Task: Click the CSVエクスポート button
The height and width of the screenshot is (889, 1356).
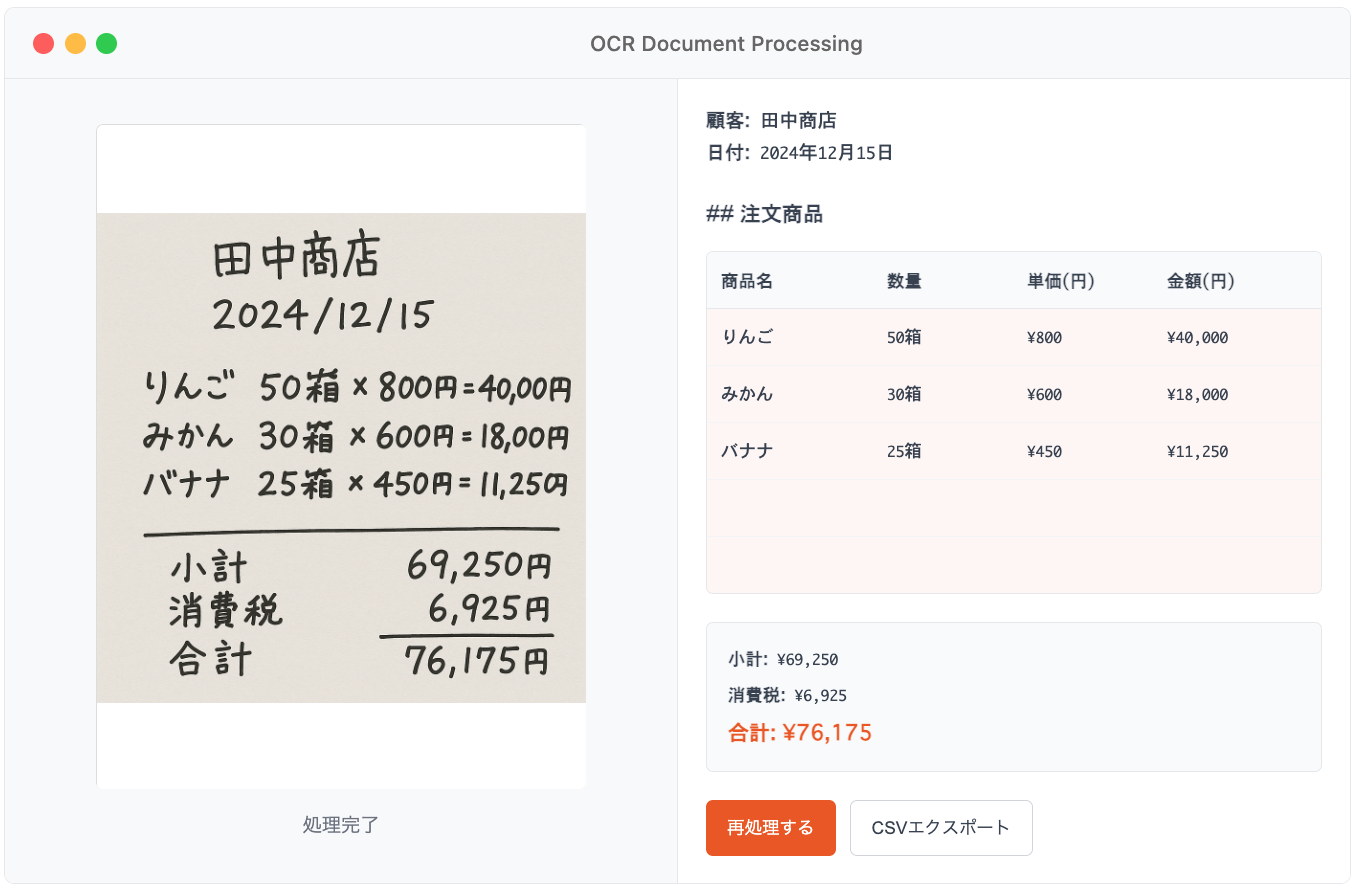Action: (x=941, y=828)
